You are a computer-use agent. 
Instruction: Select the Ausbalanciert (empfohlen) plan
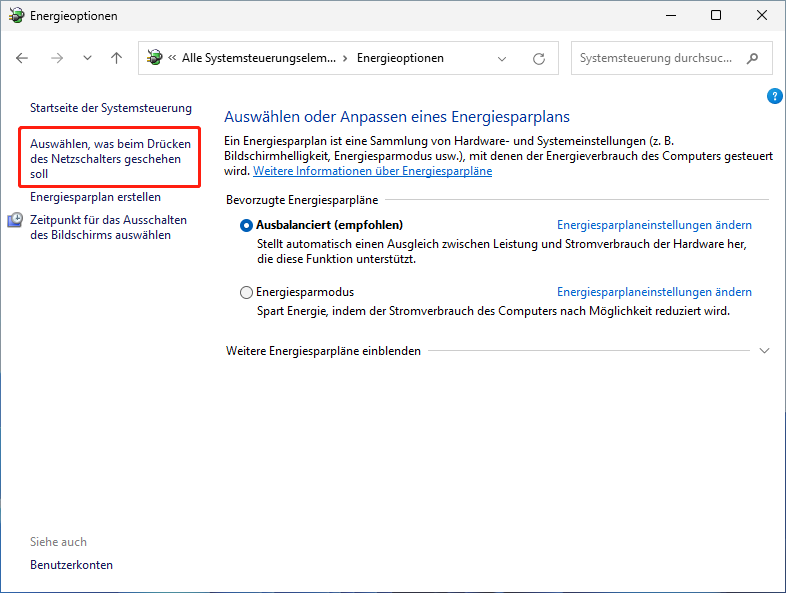[x=246, y=226]
